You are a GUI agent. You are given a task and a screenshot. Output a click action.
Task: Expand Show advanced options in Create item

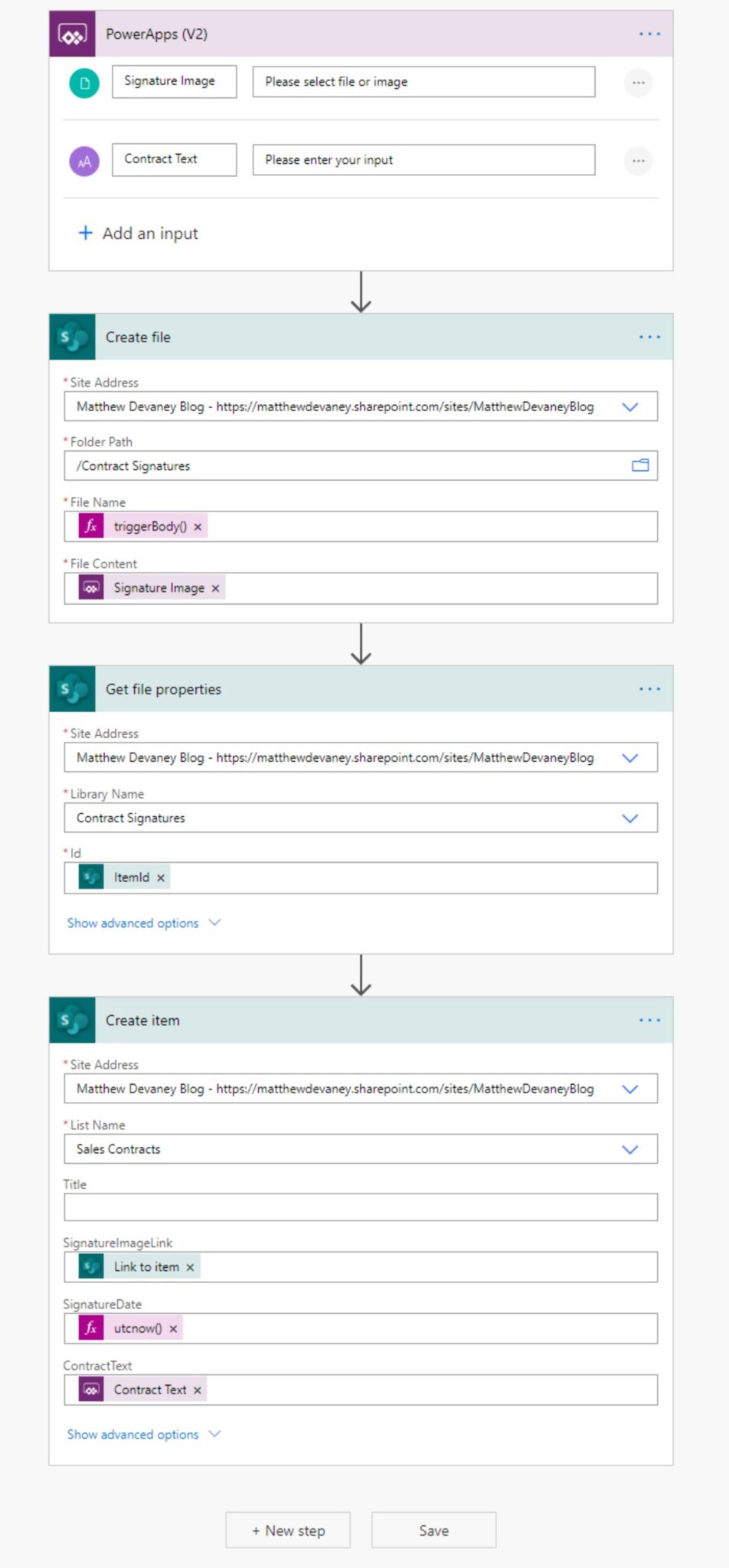[132, 1434]
